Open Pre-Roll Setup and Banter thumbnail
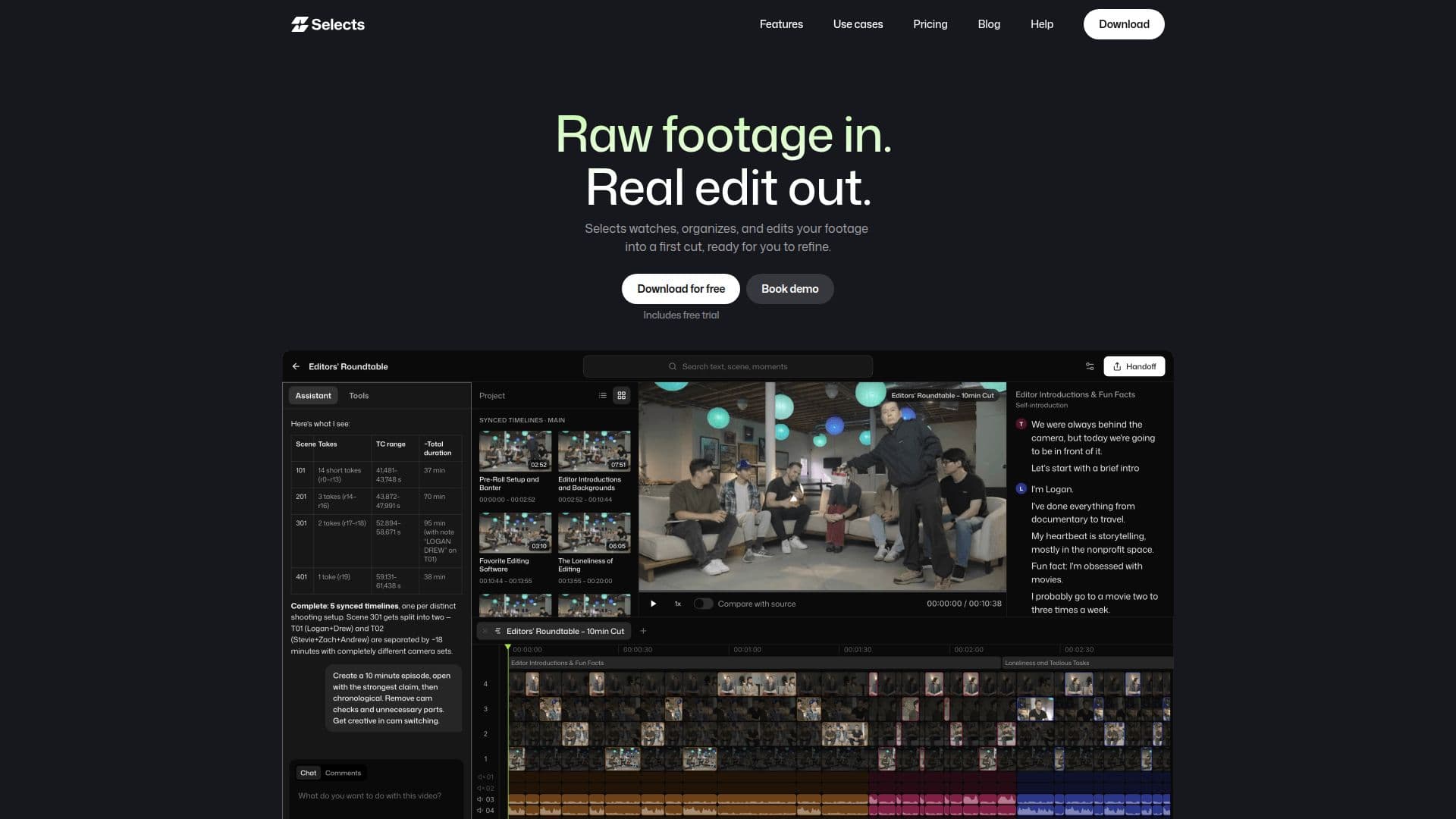Image resolution: width=1456 pixels, height=819 pixels. 515,451
